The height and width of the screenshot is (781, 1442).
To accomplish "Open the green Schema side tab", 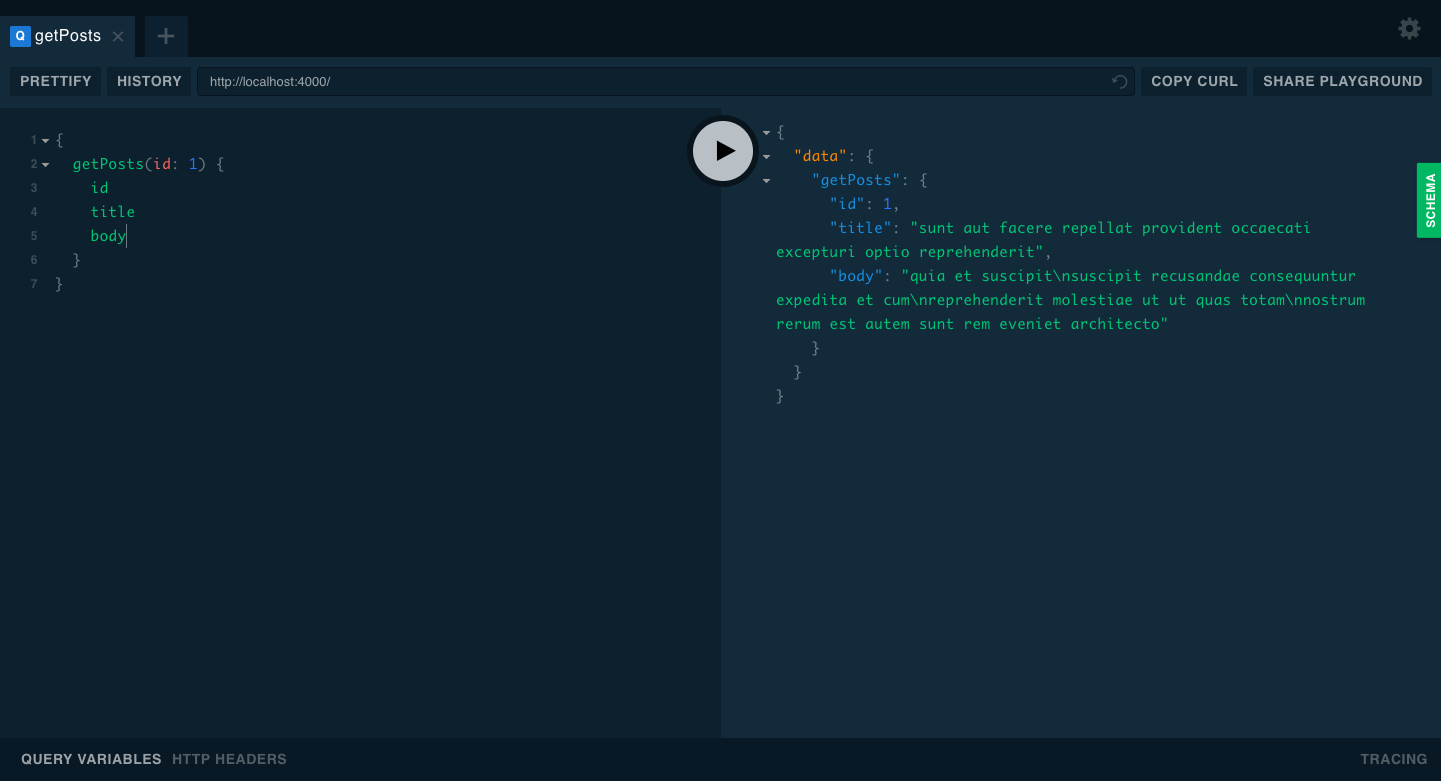I will pyautogui.click(x=1429, y=200).
